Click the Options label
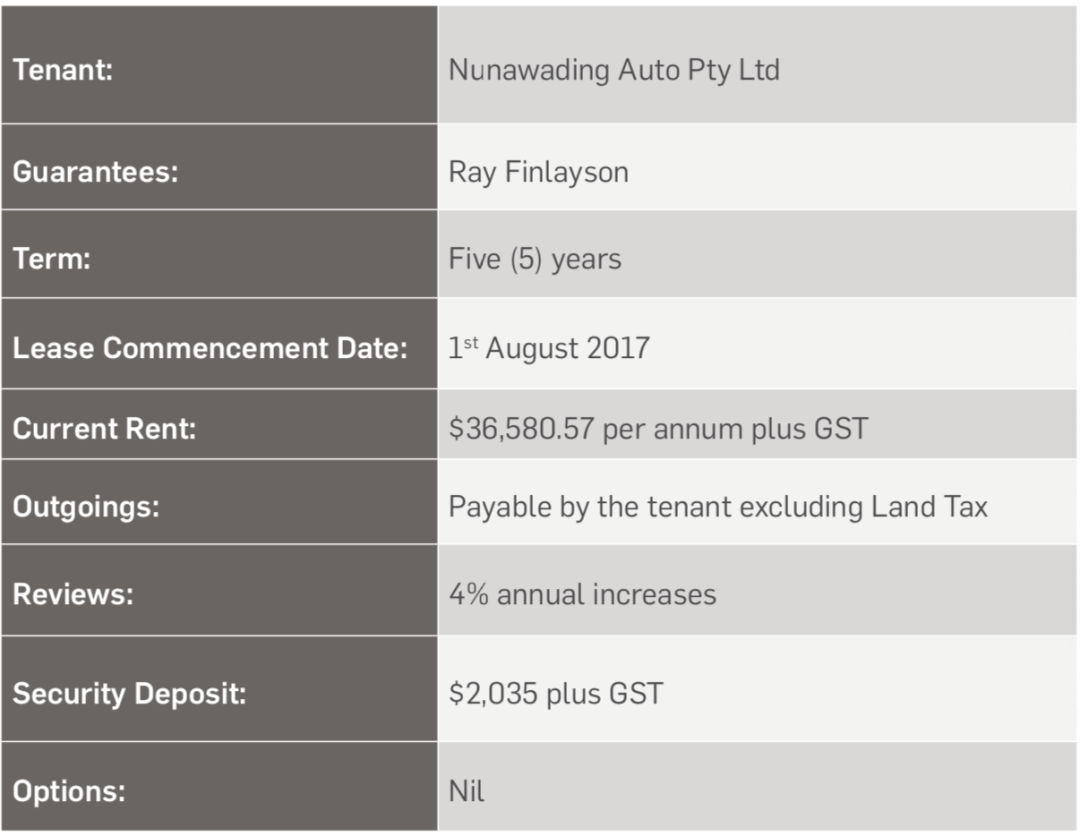 [x=69, y=791]
